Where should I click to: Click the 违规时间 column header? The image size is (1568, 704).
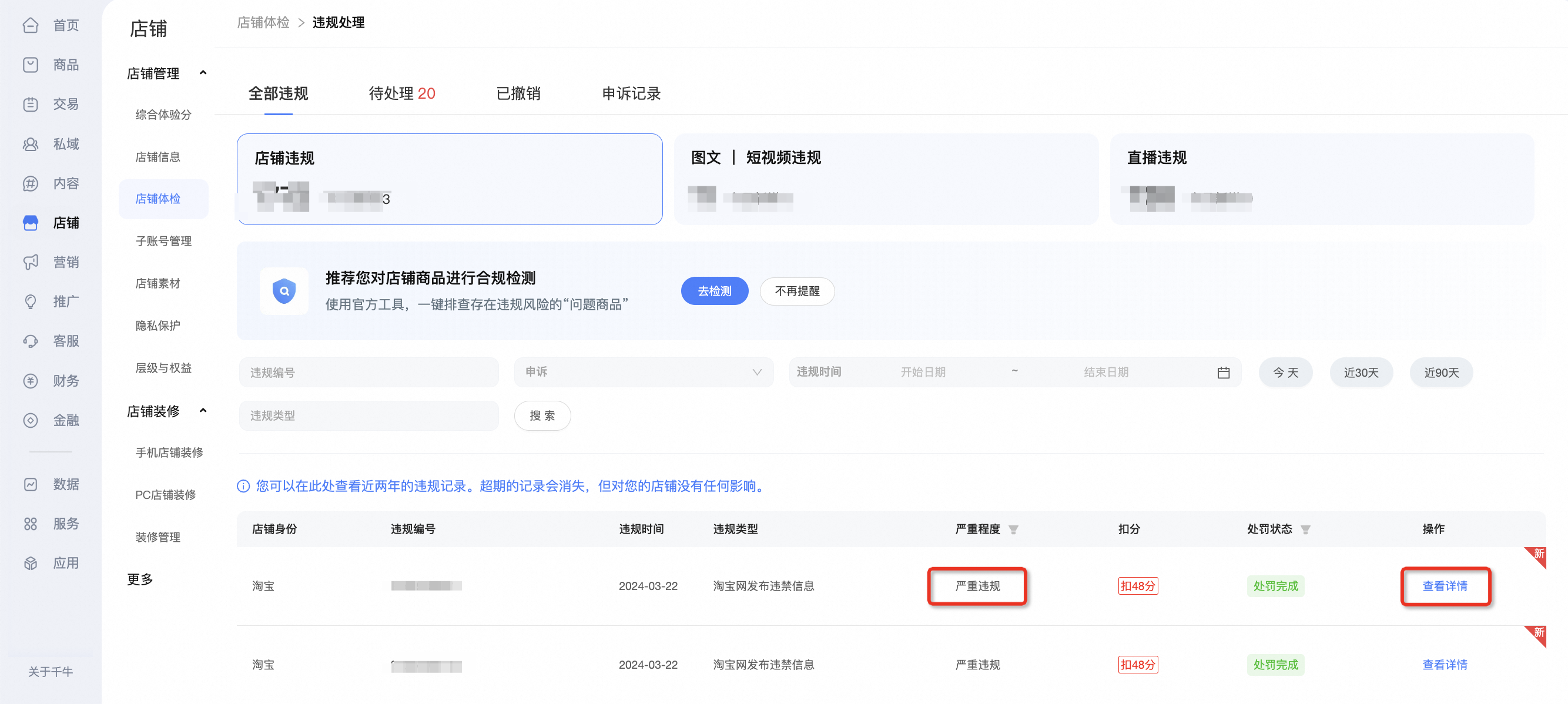pos(641,529)
